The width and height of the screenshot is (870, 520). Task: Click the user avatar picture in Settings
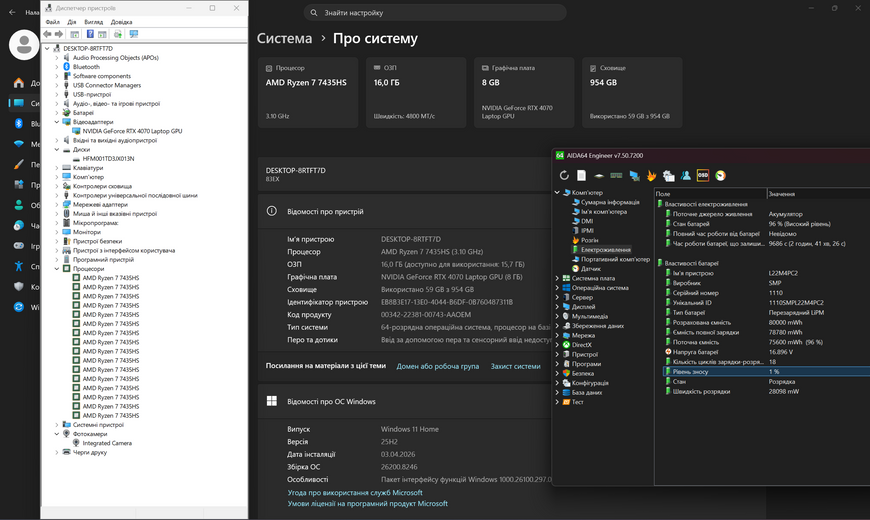(24, 44)
